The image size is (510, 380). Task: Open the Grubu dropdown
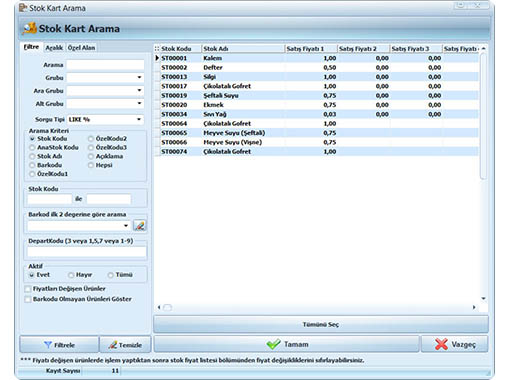point(139,77)
